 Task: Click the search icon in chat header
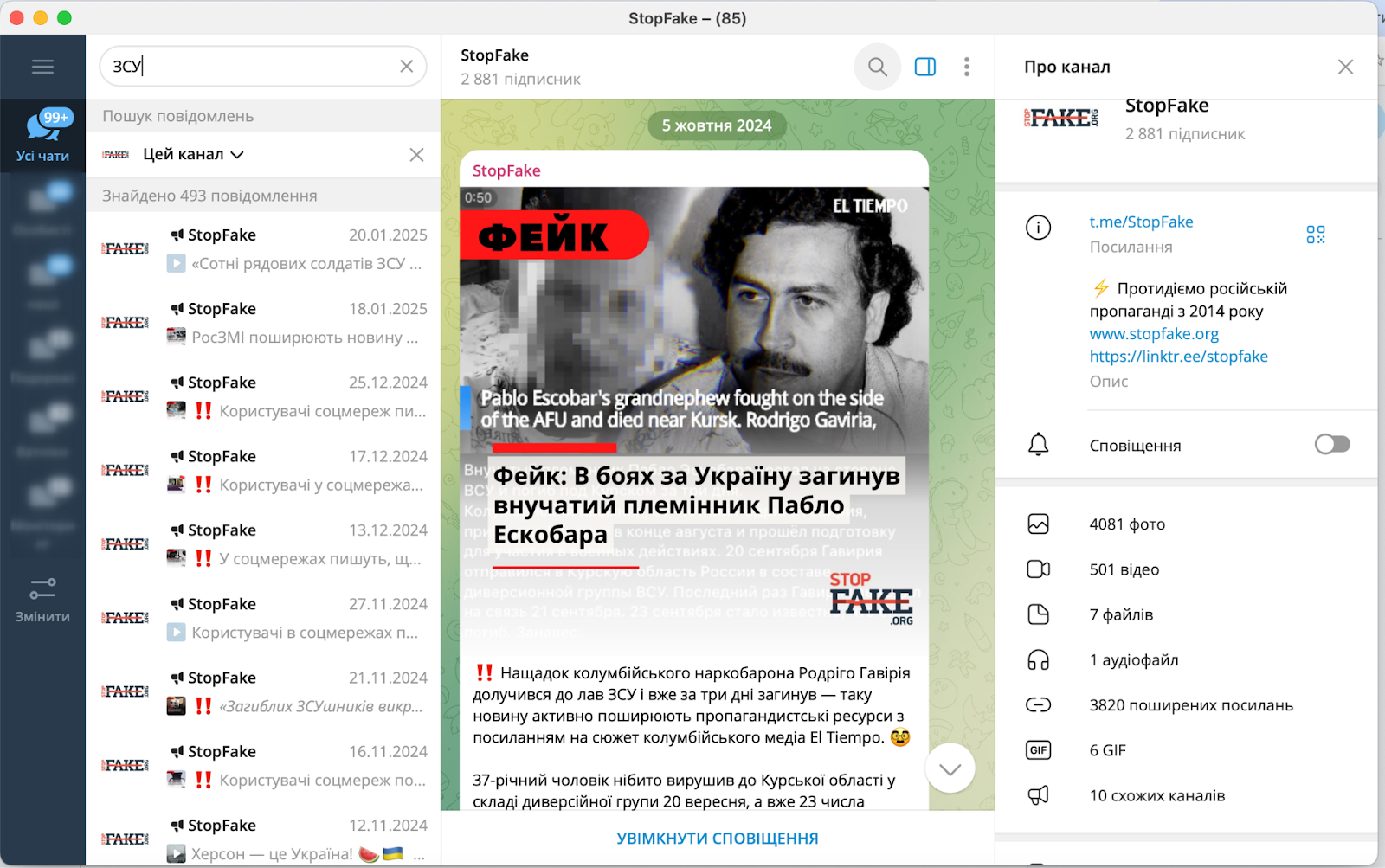pos(878,67)
